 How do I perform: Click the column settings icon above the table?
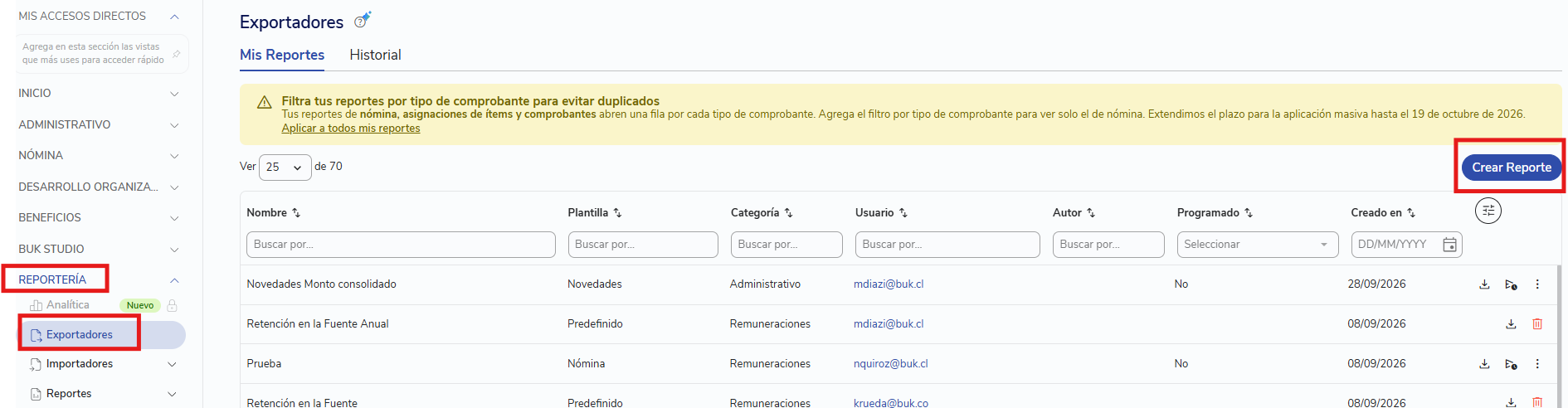1488,211
